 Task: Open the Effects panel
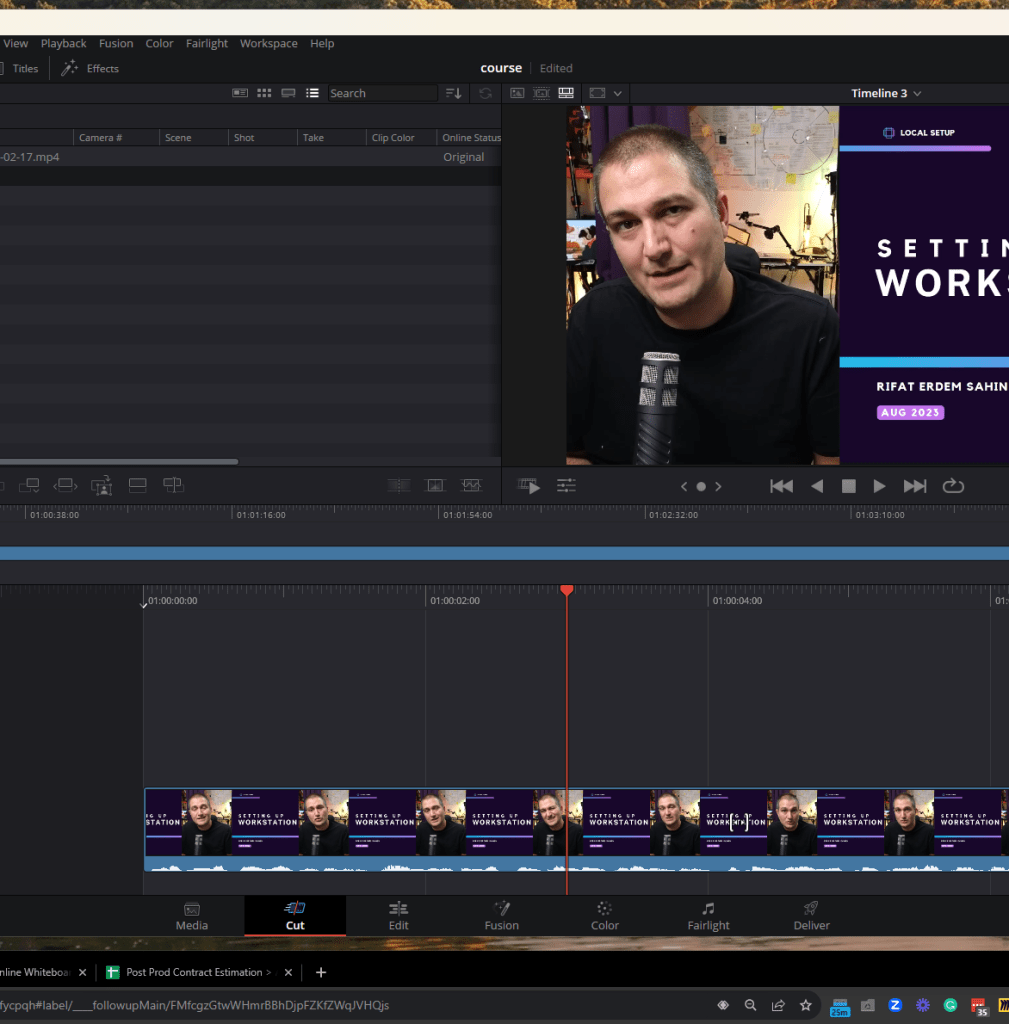(90, 68)
